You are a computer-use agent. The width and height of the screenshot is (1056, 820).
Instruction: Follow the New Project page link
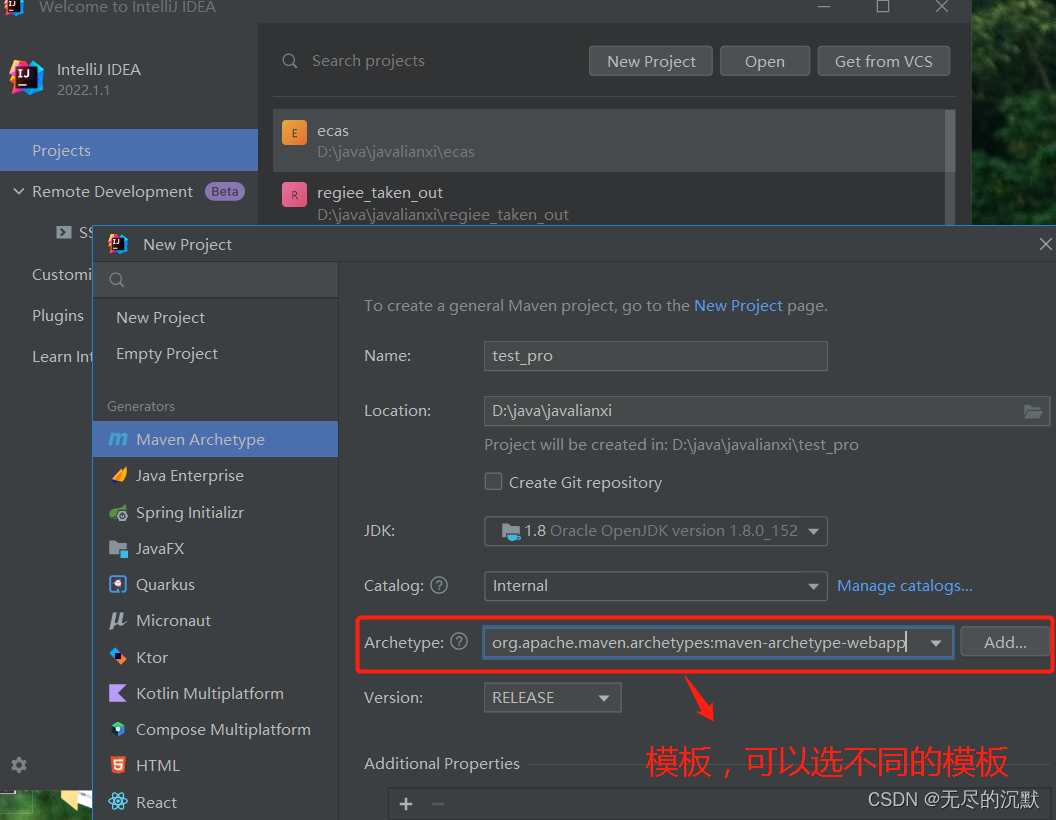(738, 306)
